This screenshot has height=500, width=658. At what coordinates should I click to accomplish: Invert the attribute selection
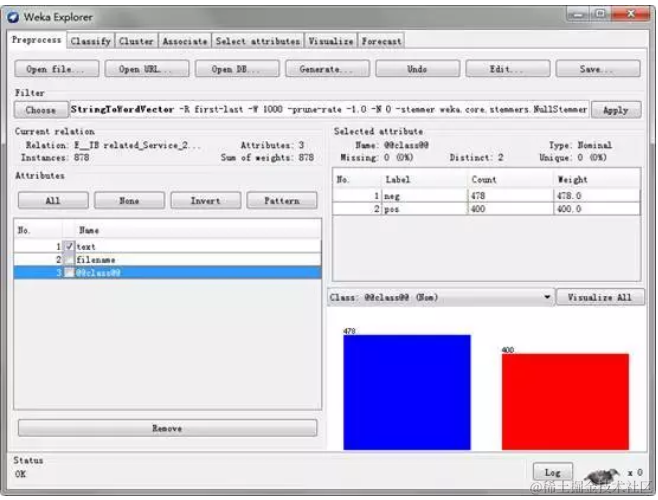click(206, 200)
